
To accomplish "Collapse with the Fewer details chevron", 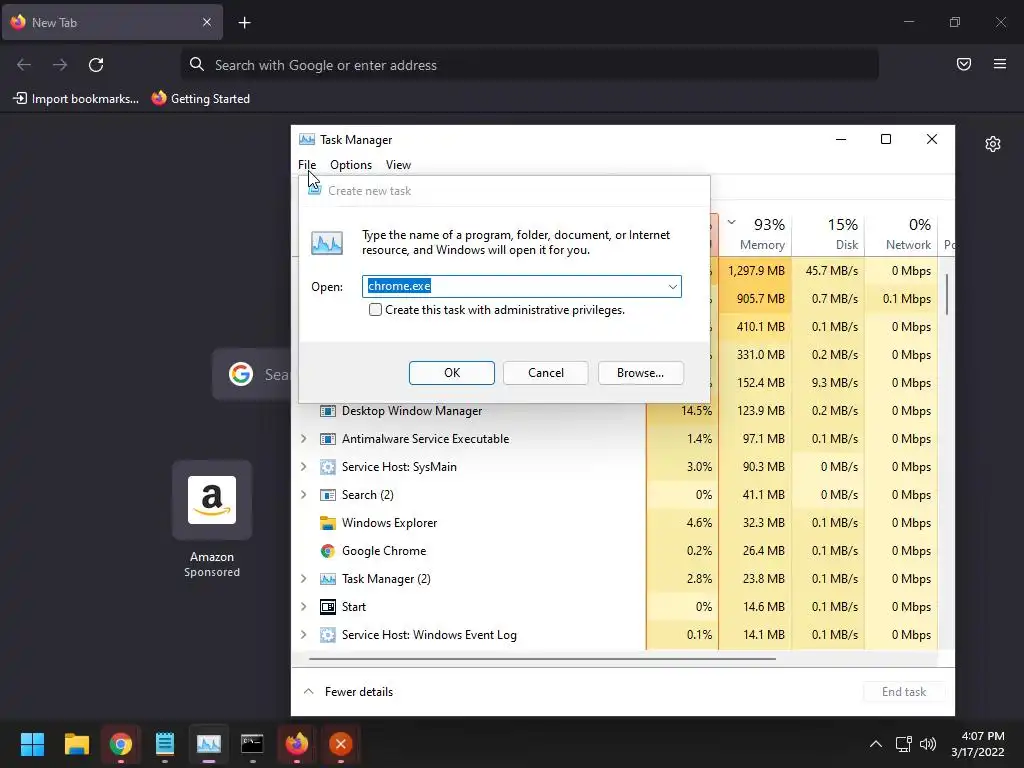I will [x=309, y=692].
